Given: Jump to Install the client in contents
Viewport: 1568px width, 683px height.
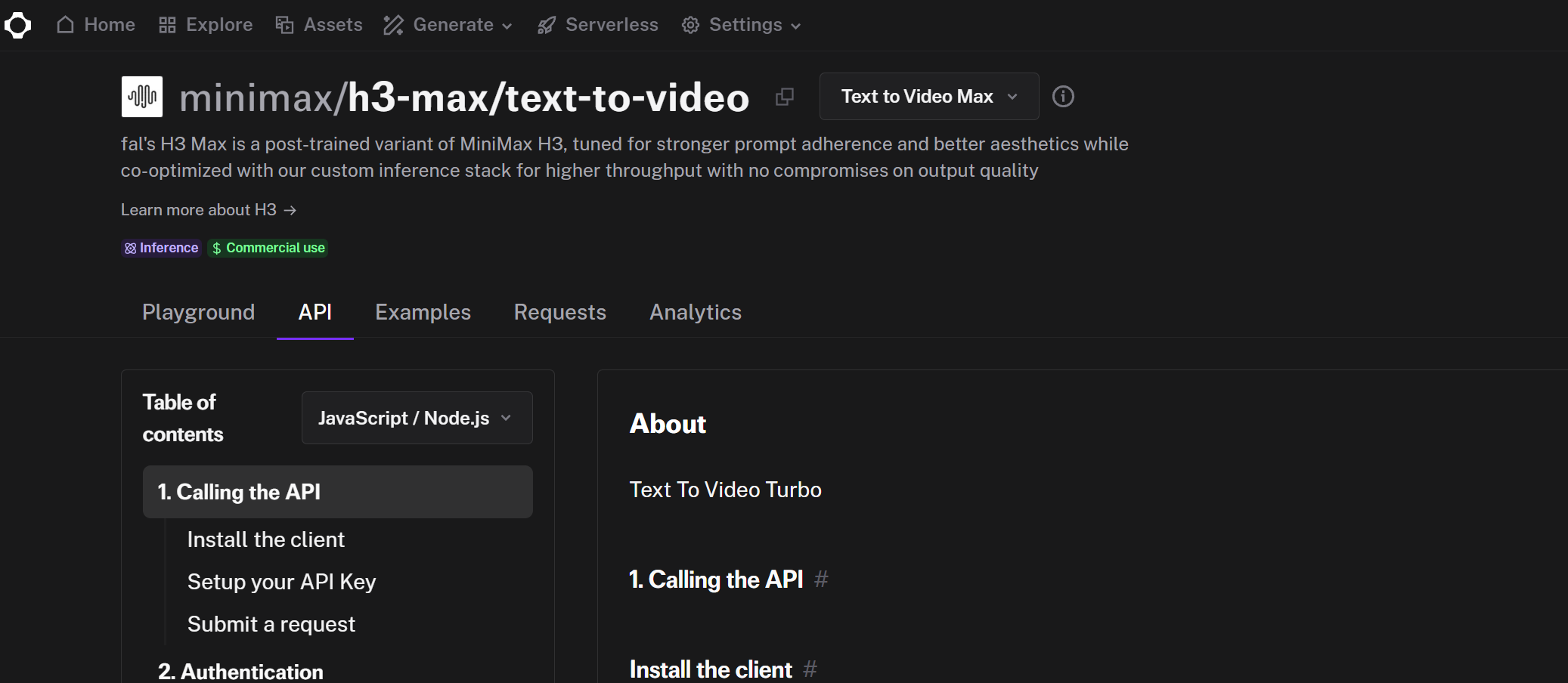Looking at the screenshot, I should tap(266, 539).
